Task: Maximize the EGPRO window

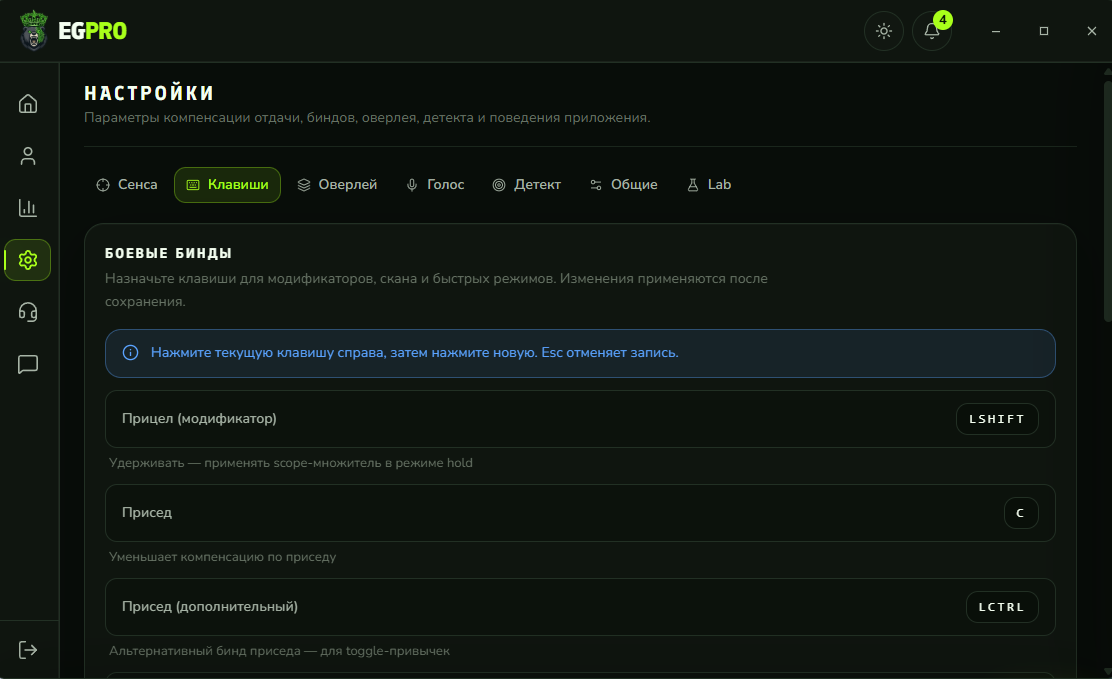Action: click(x=1044, y=31)
